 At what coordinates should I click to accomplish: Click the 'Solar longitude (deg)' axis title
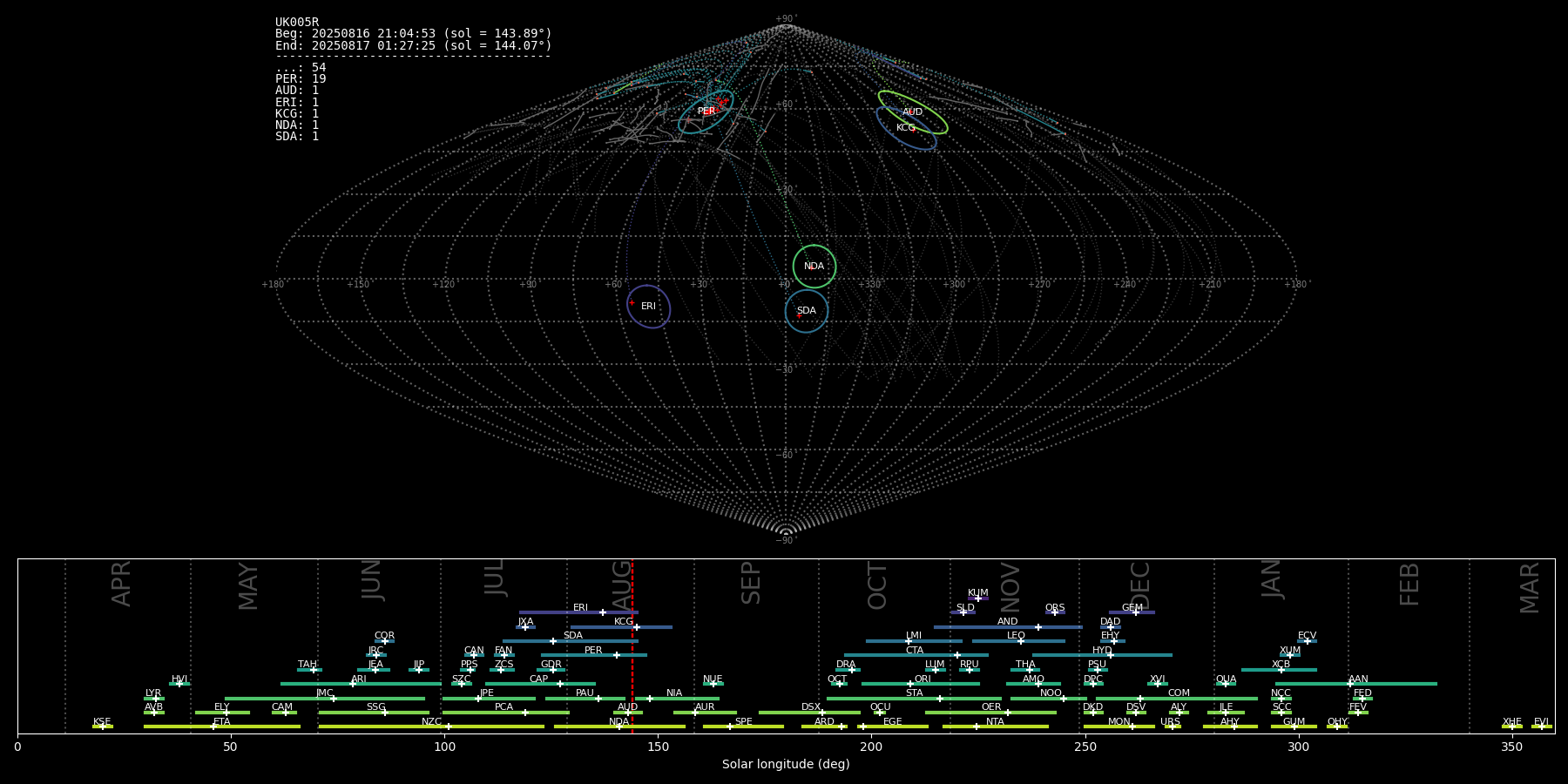[786, 764]
